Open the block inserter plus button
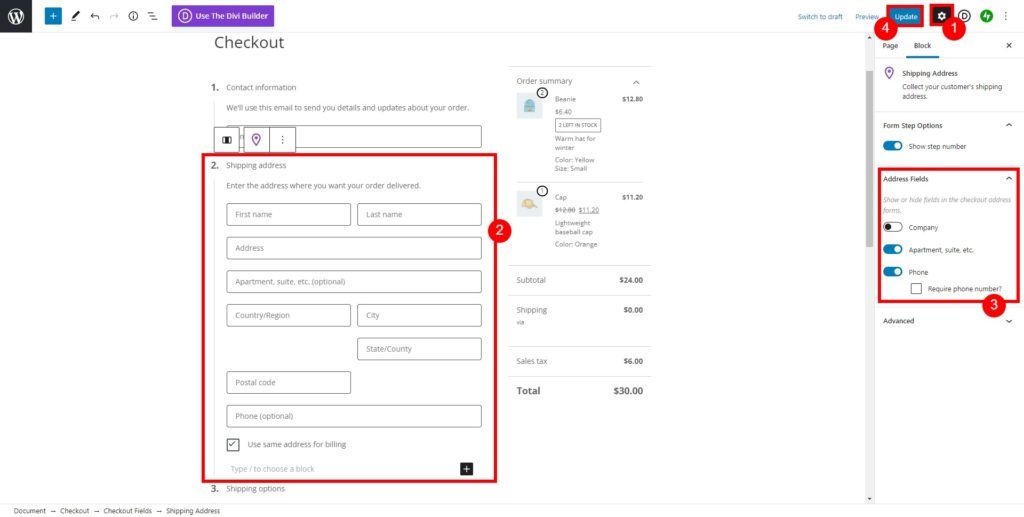 tap(53, 16)
